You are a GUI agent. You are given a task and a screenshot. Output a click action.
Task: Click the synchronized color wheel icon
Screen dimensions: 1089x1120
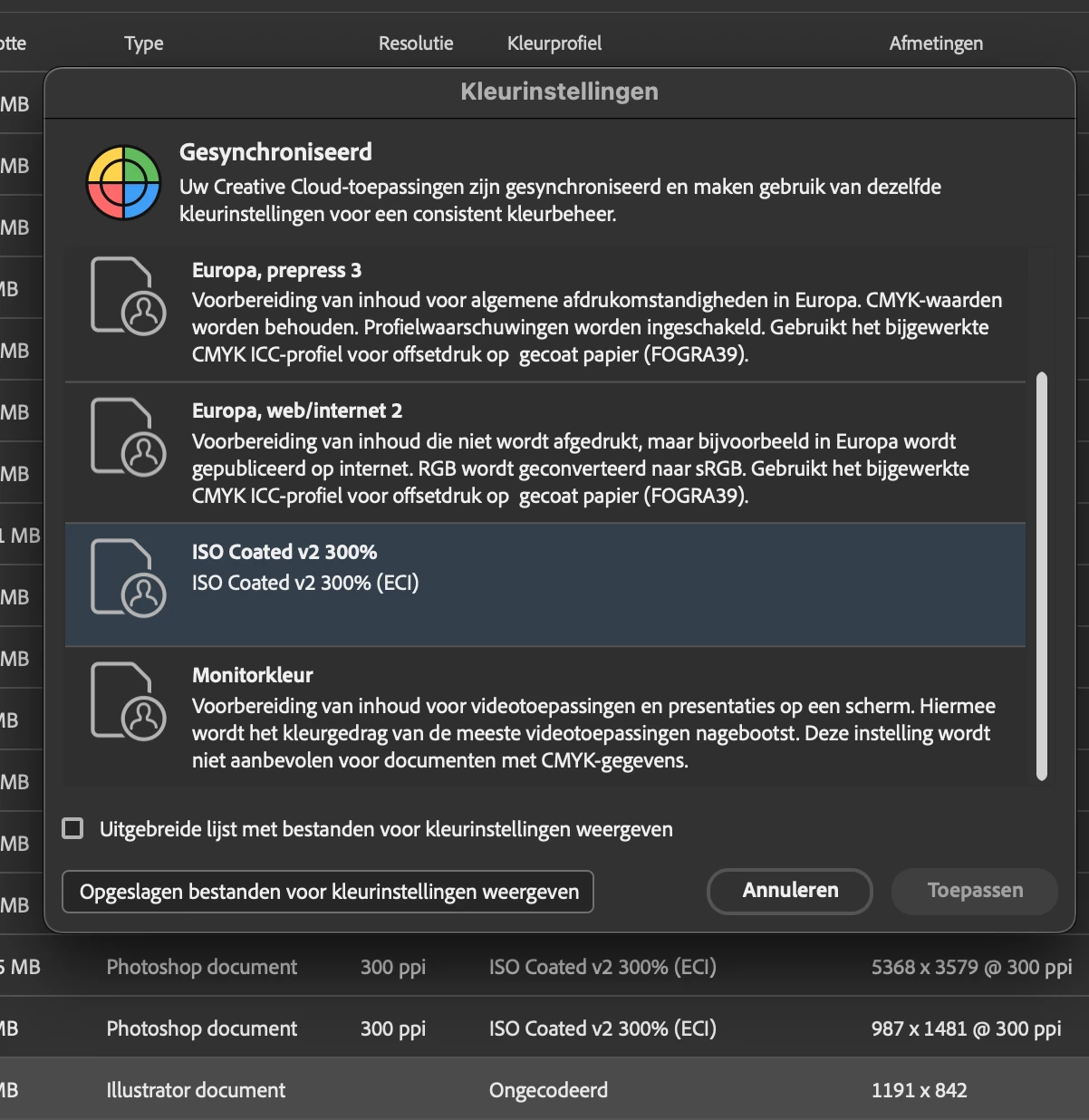click(x=124, y=183)
